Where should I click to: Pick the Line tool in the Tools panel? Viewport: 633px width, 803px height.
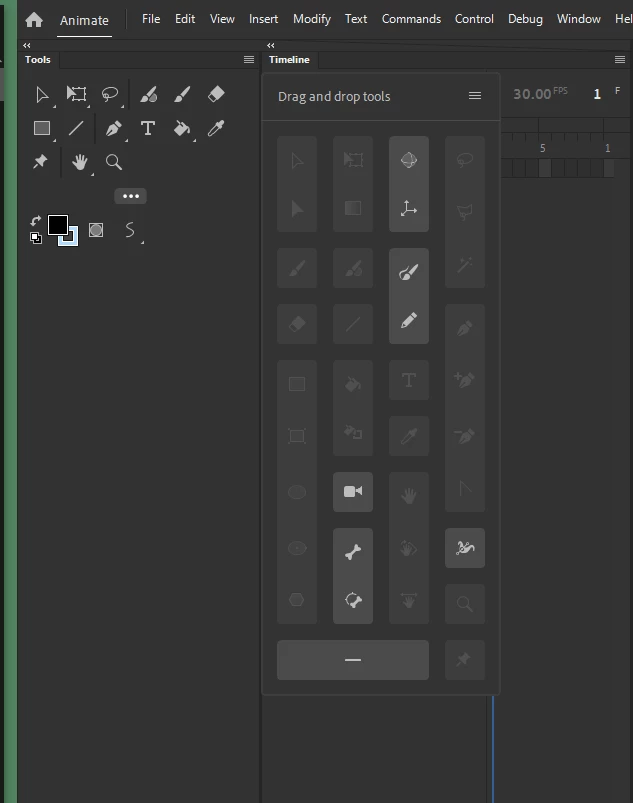coord(76,128)
